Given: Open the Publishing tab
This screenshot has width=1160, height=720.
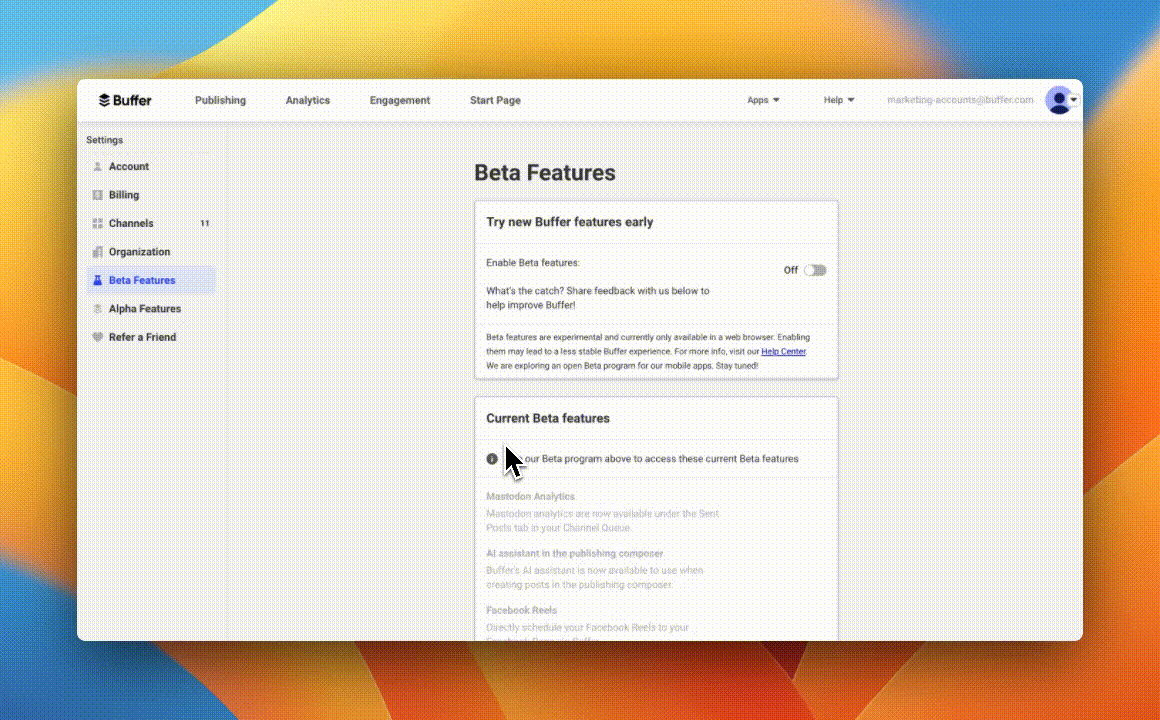Looking at the screenshot, I should pos(220,100).
